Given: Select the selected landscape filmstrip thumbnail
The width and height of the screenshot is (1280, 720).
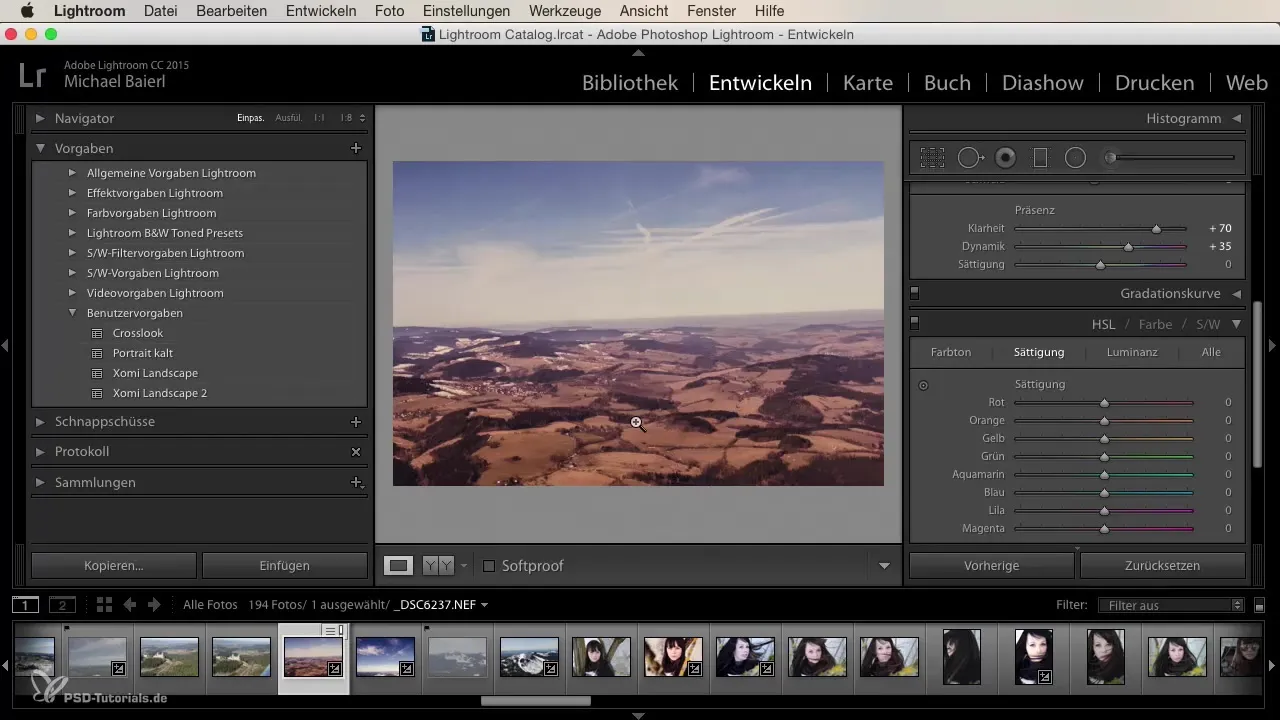Looking at the screenshot, I should [x=314, y=657].
